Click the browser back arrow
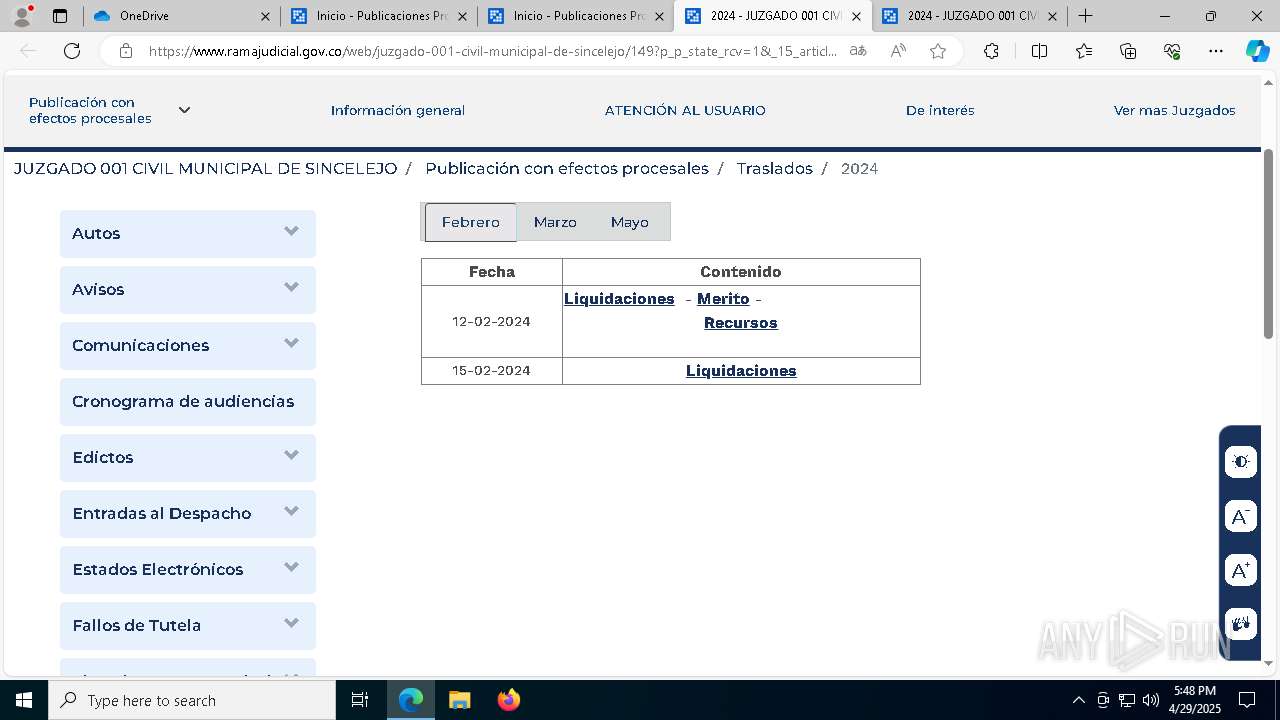This screenshot has height=720, width=1280. pos(28,51)
